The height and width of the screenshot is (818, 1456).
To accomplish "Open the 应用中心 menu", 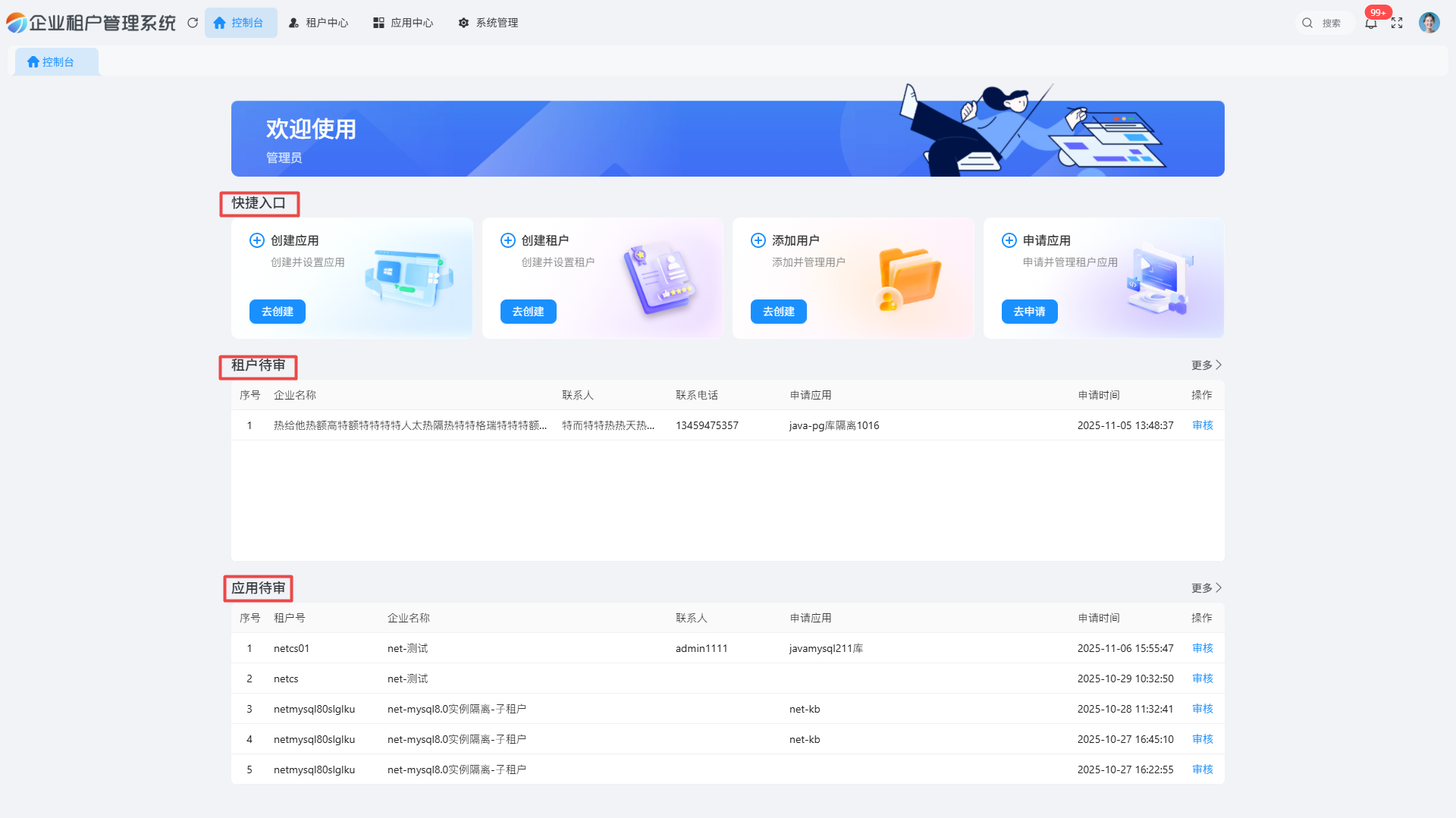I will [x=403, y=23].
